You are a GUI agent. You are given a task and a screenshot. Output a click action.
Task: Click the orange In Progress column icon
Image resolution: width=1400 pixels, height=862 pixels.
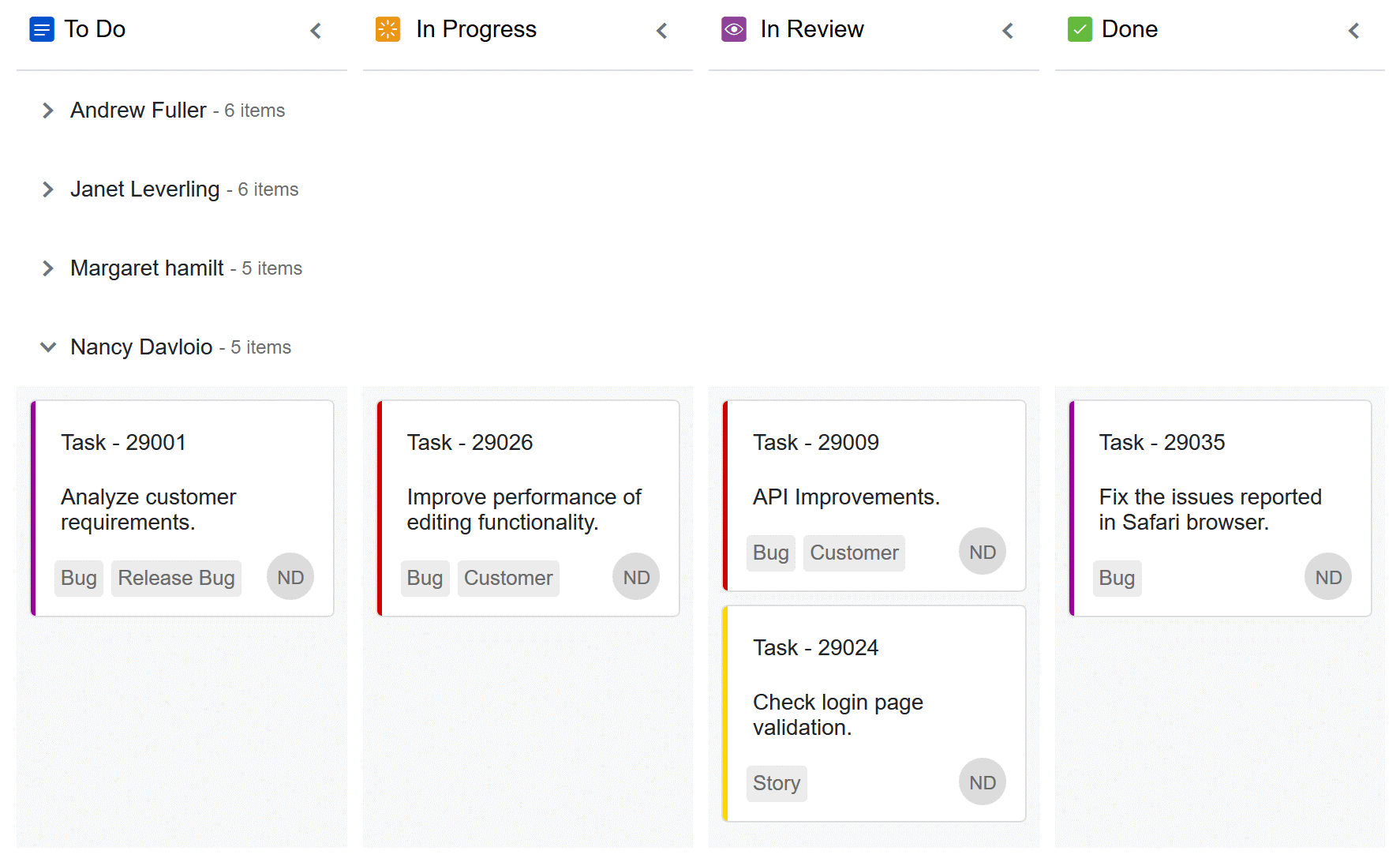(x=387, y=30)
